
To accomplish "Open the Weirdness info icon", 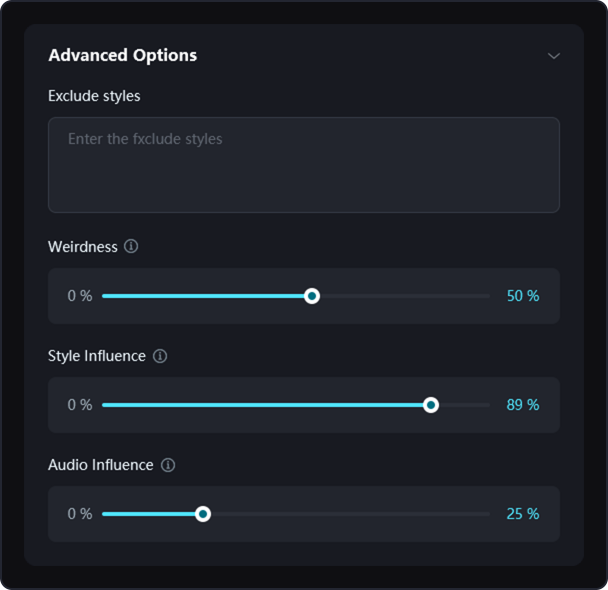I will [x=131, y=246].
